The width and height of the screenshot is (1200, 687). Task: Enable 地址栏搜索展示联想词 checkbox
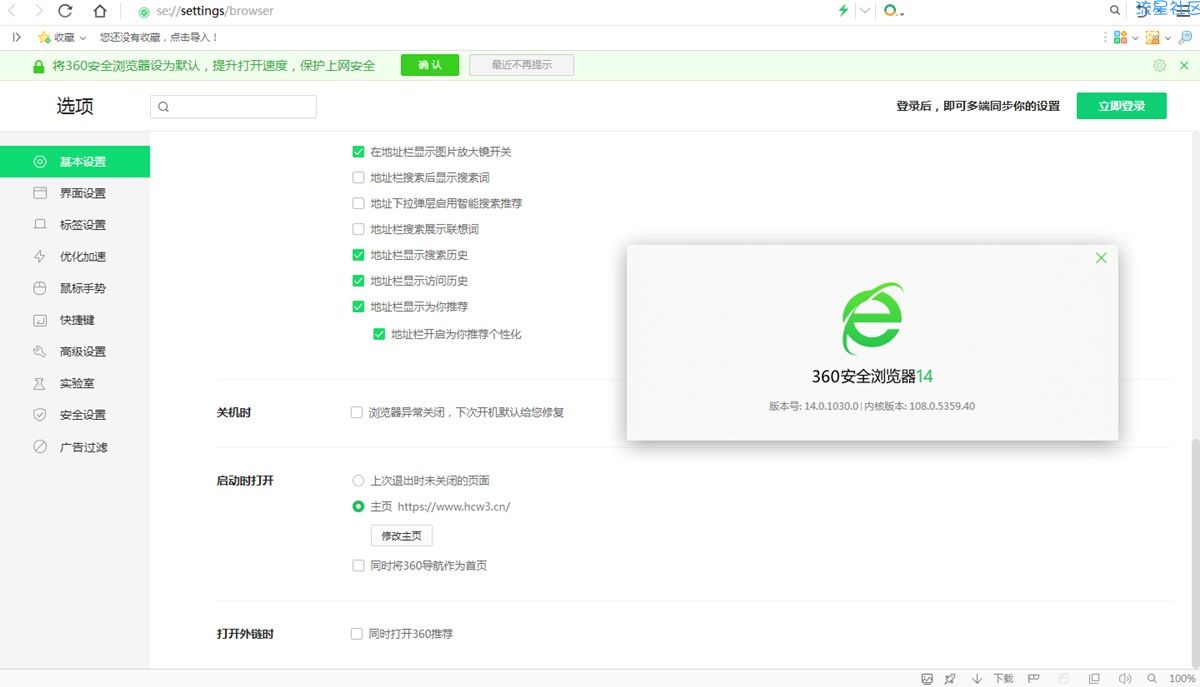click(358, 229)
